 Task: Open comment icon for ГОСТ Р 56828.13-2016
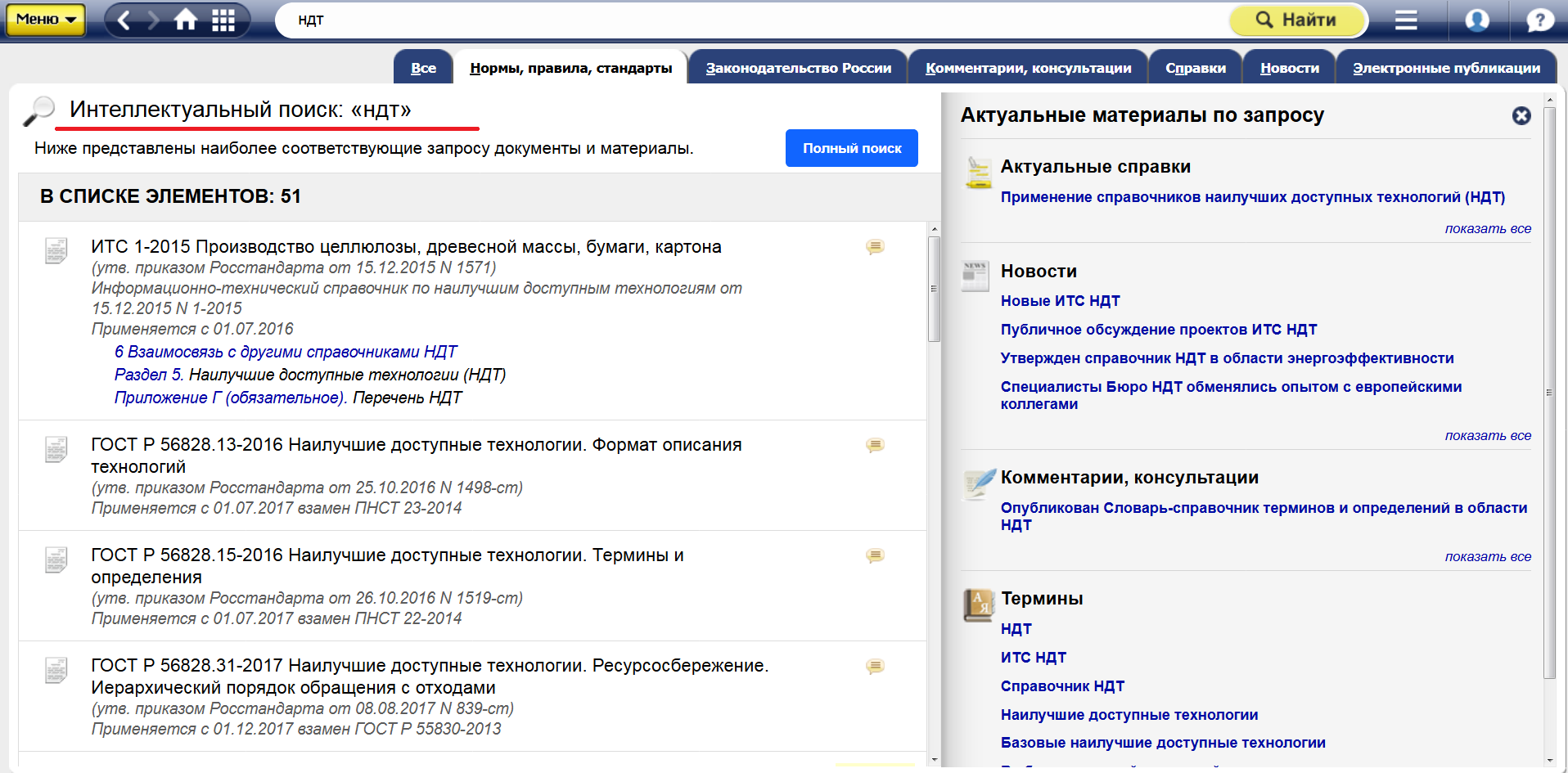[x=875, y=446]
